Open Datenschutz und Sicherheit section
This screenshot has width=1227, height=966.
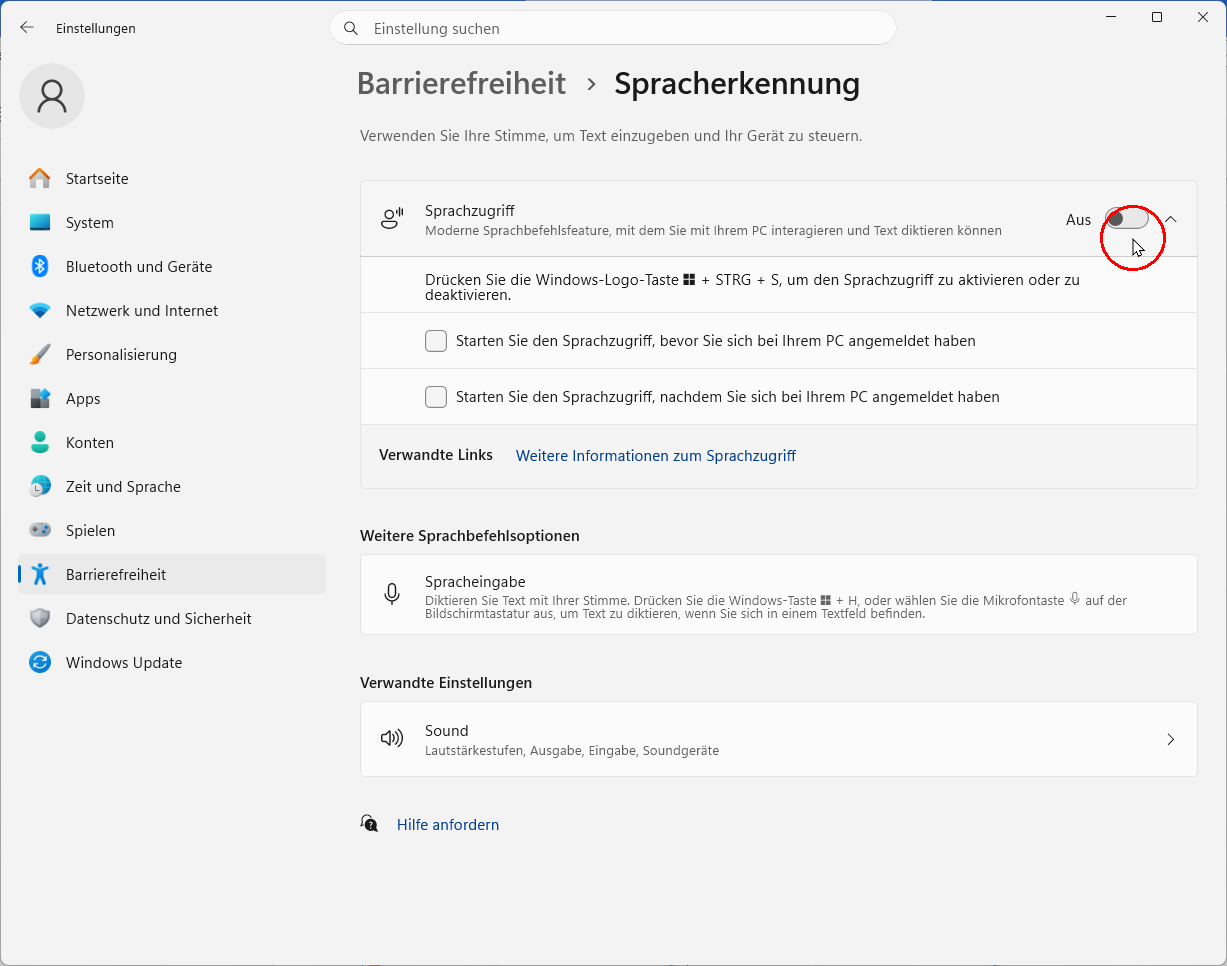point(172,619)
